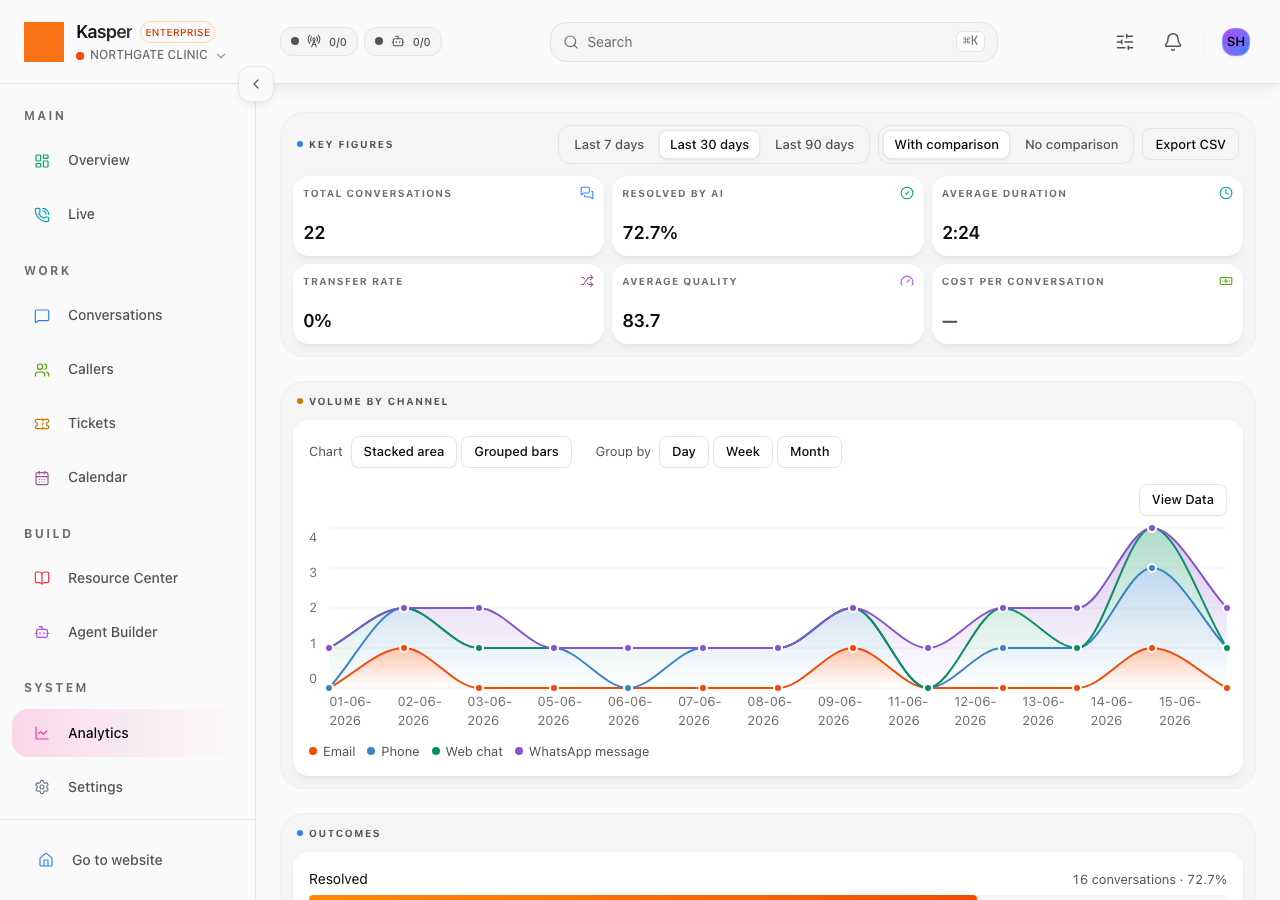The image size is (1280, 900).
Task: Click the Tickets ticket icon
Action: click(42, 423)
